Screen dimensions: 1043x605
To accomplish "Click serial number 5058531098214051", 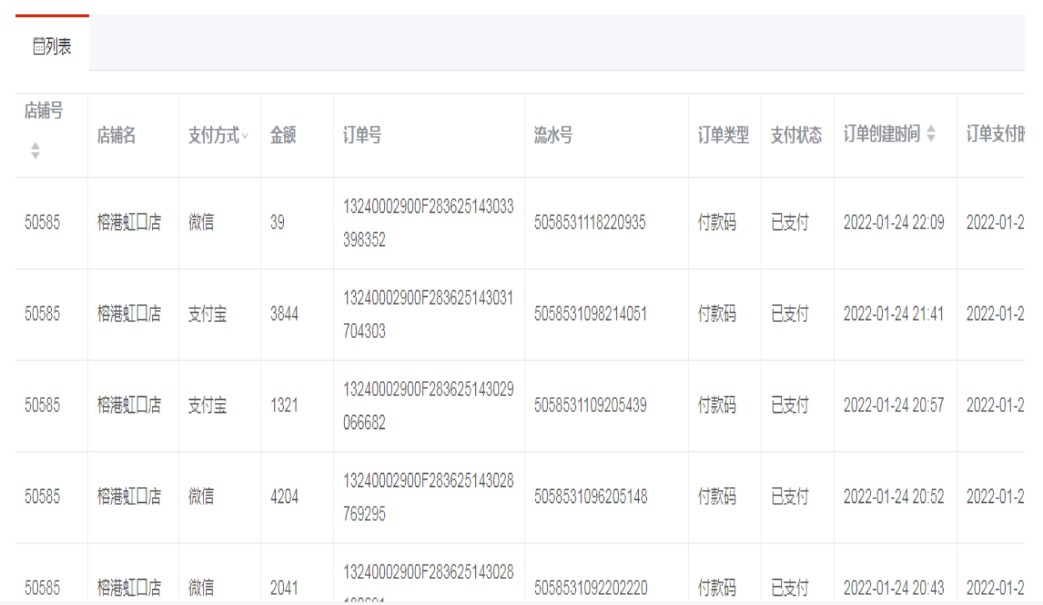I will [590, 314].
